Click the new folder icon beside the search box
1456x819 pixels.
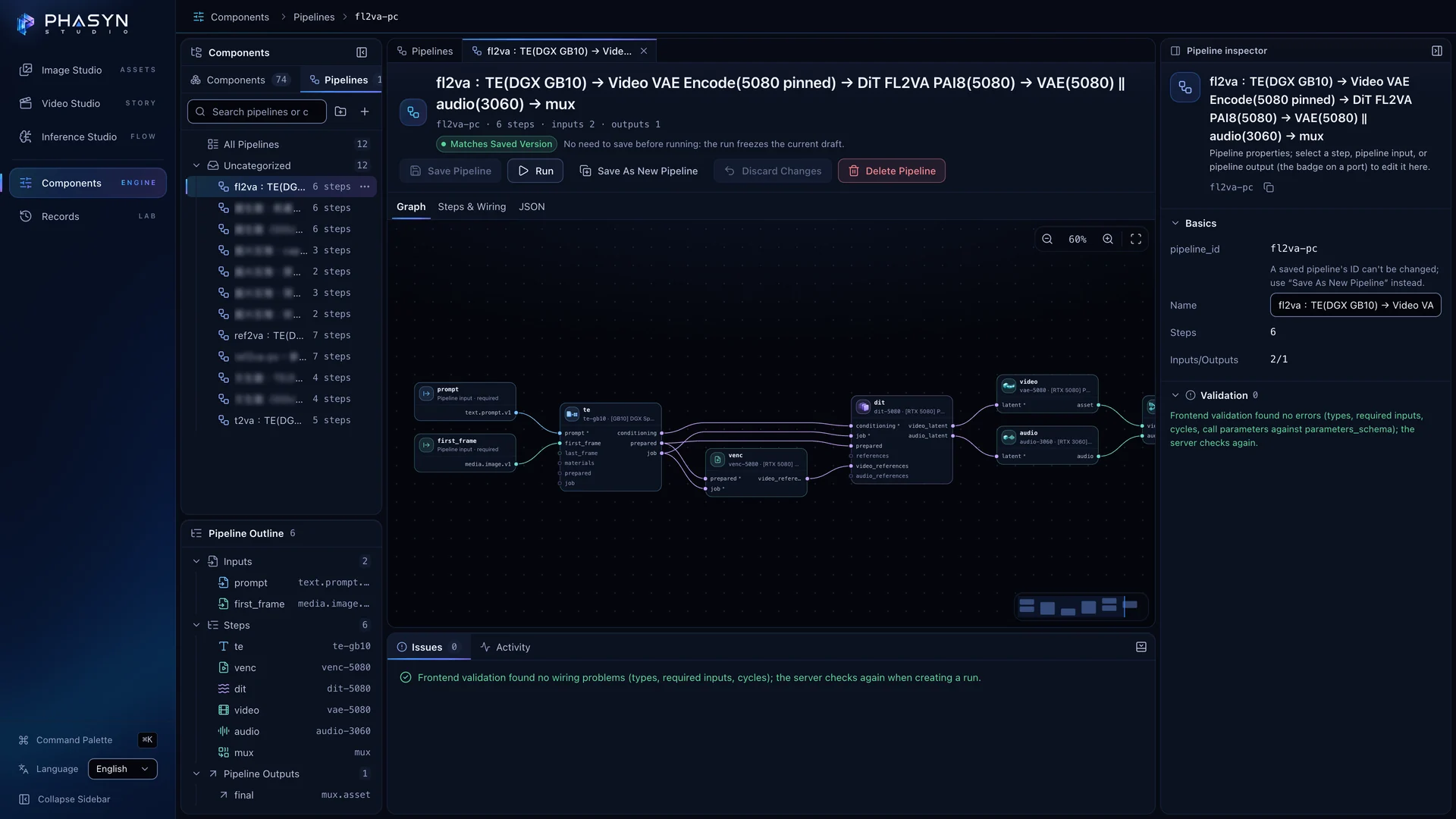click(x=340, y=111)
